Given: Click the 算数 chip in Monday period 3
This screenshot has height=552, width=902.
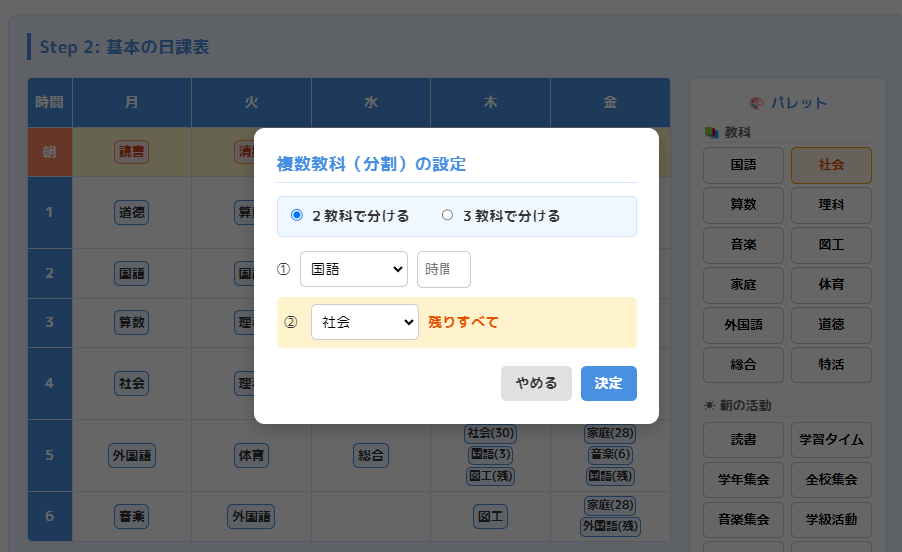Looking at the screenshot, I should (131, 322).
